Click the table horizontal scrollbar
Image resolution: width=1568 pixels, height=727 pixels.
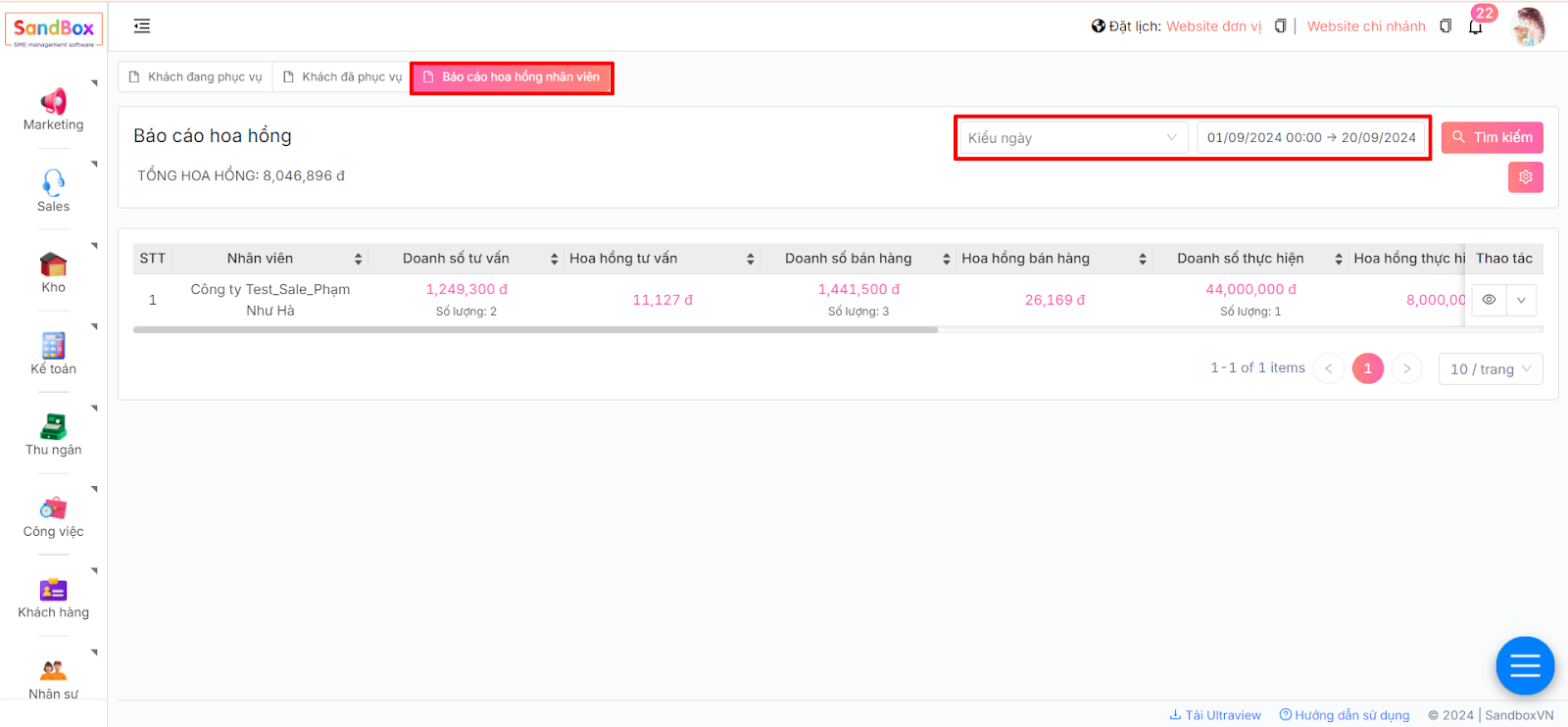[535, 330]
